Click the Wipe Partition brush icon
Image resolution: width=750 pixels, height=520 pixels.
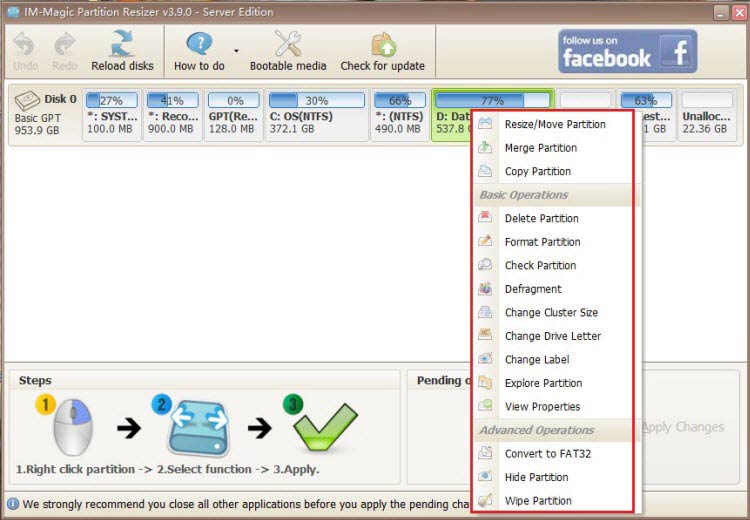(x=485, y=499)
